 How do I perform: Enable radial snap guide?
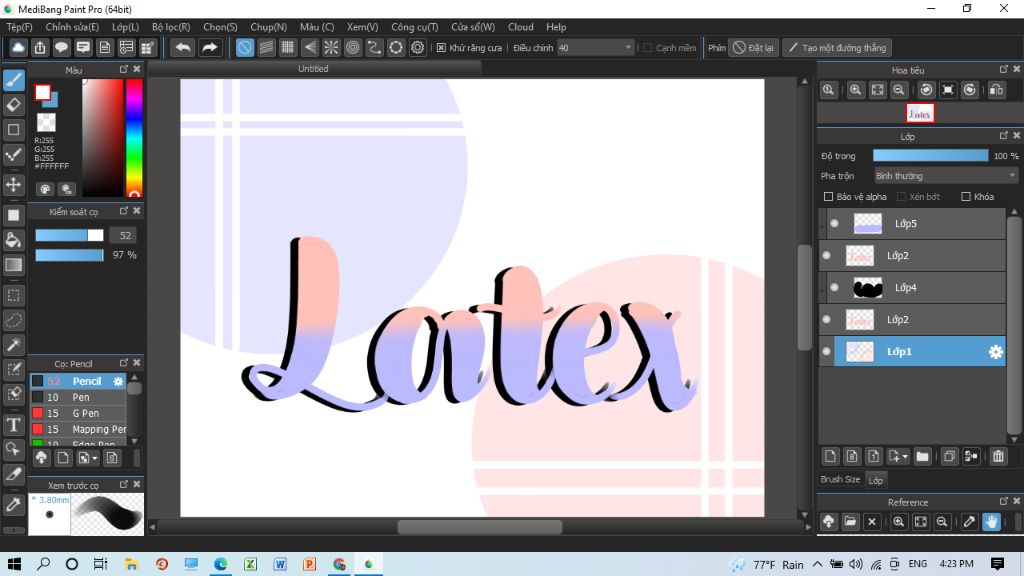point(331,48)
